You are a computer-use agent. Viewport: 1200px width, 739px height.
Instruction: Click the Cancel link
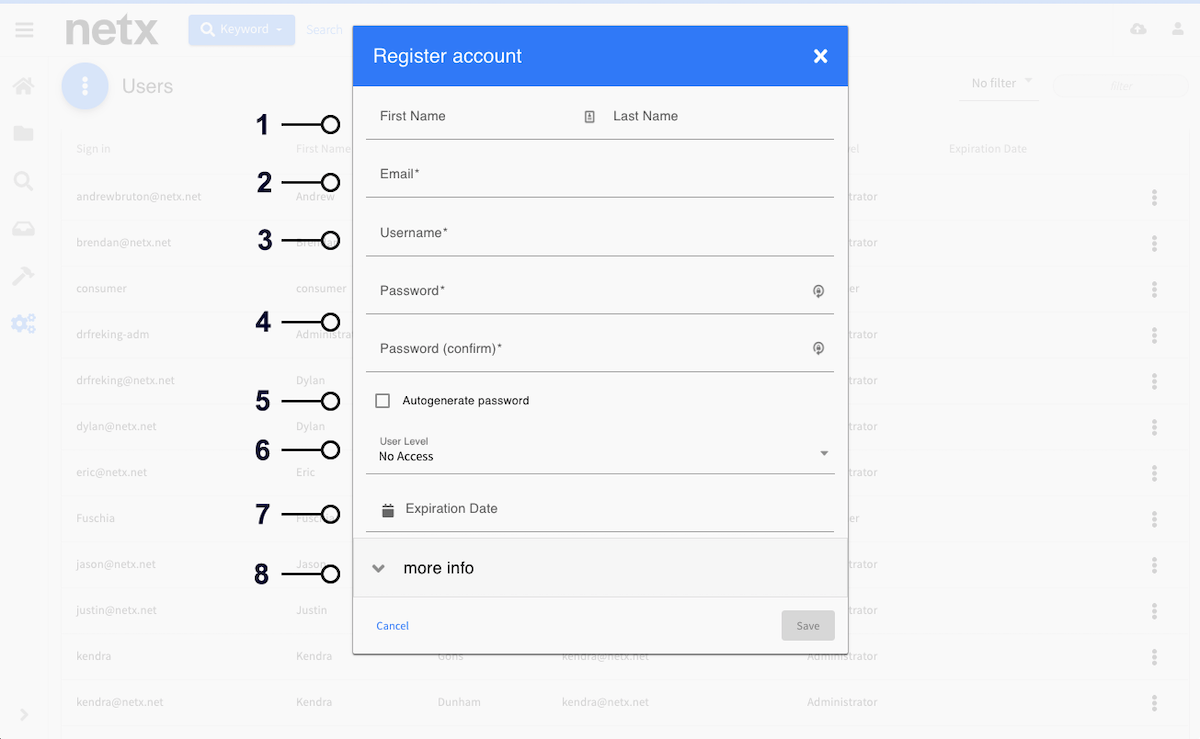pyautogui.click(x=393, y=626)
